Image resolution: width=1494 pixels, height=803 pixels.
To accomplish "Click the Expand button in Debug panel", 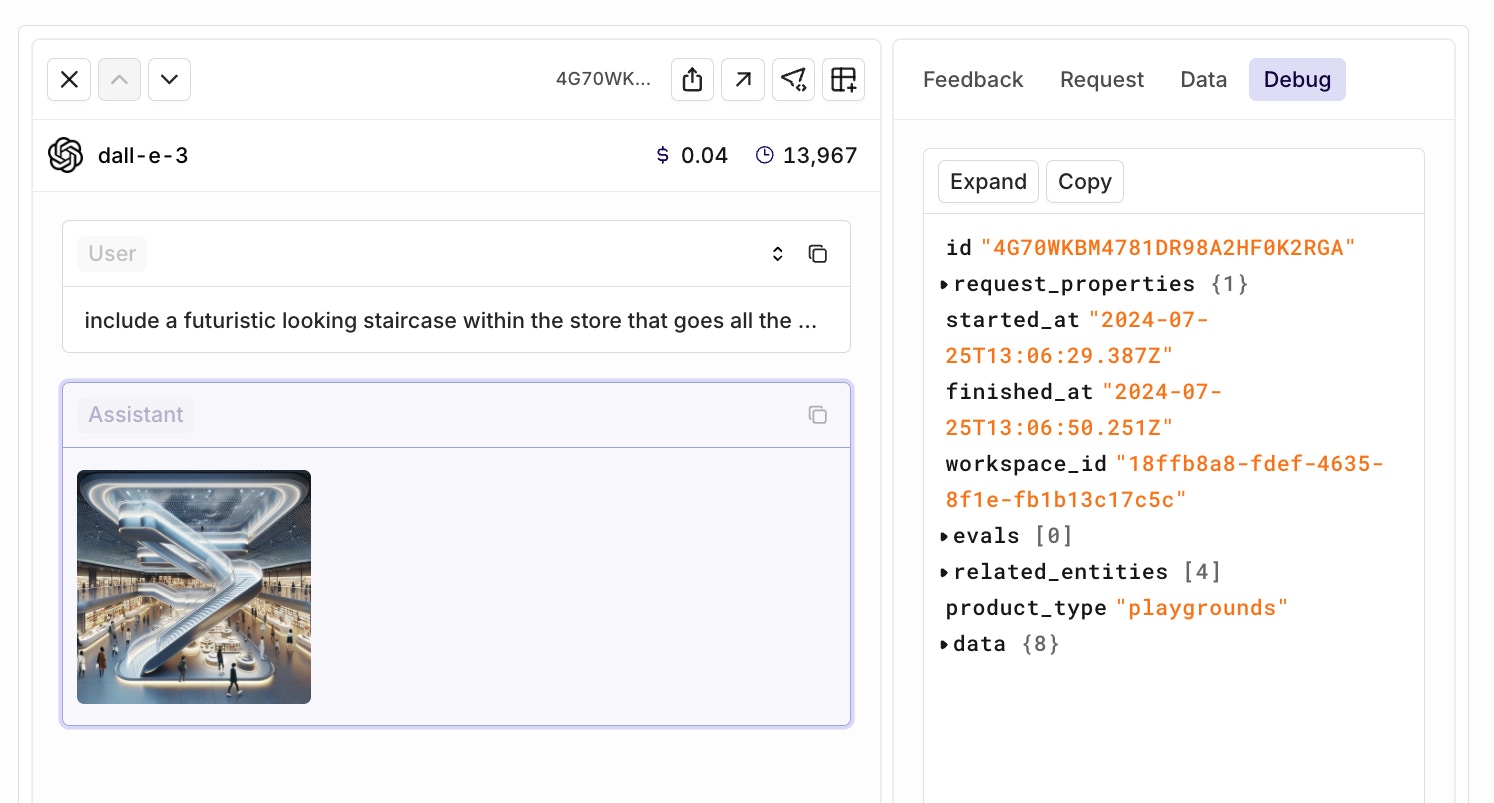I will [x=988, y=182].
